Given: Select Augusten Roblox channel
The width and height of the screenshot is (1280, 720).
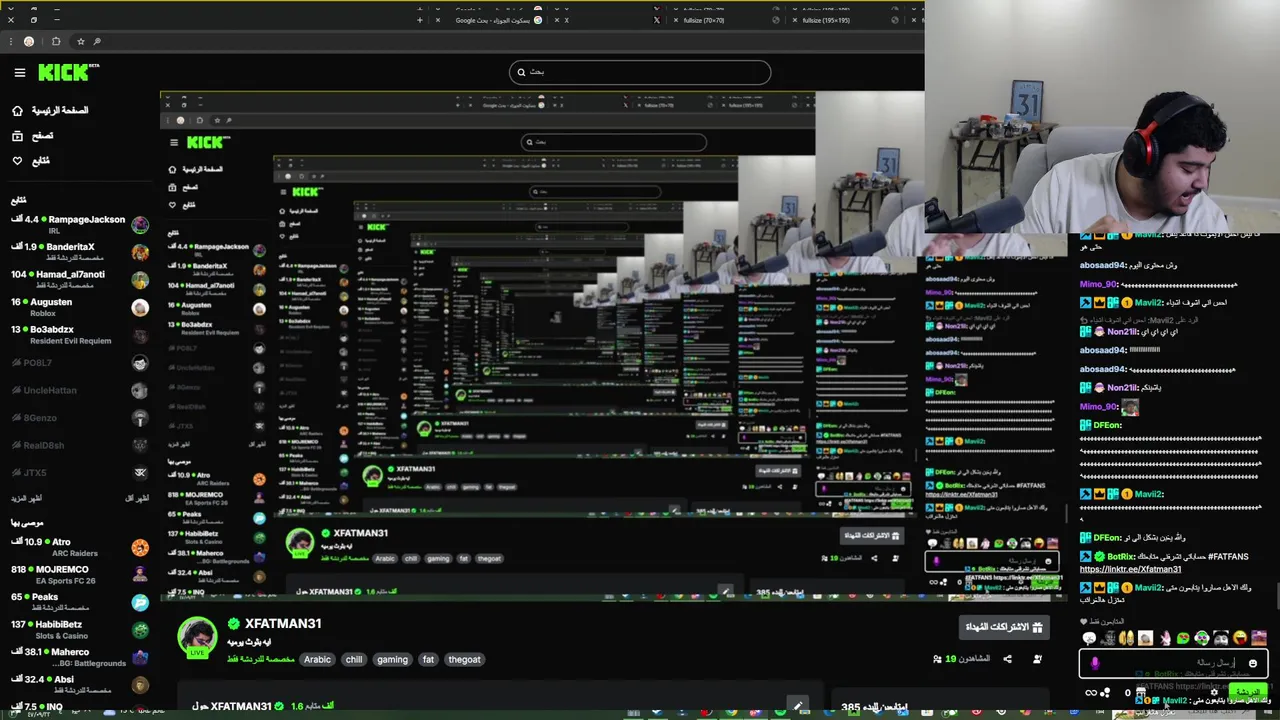Looking at the screenshot, I should [78, 307].
